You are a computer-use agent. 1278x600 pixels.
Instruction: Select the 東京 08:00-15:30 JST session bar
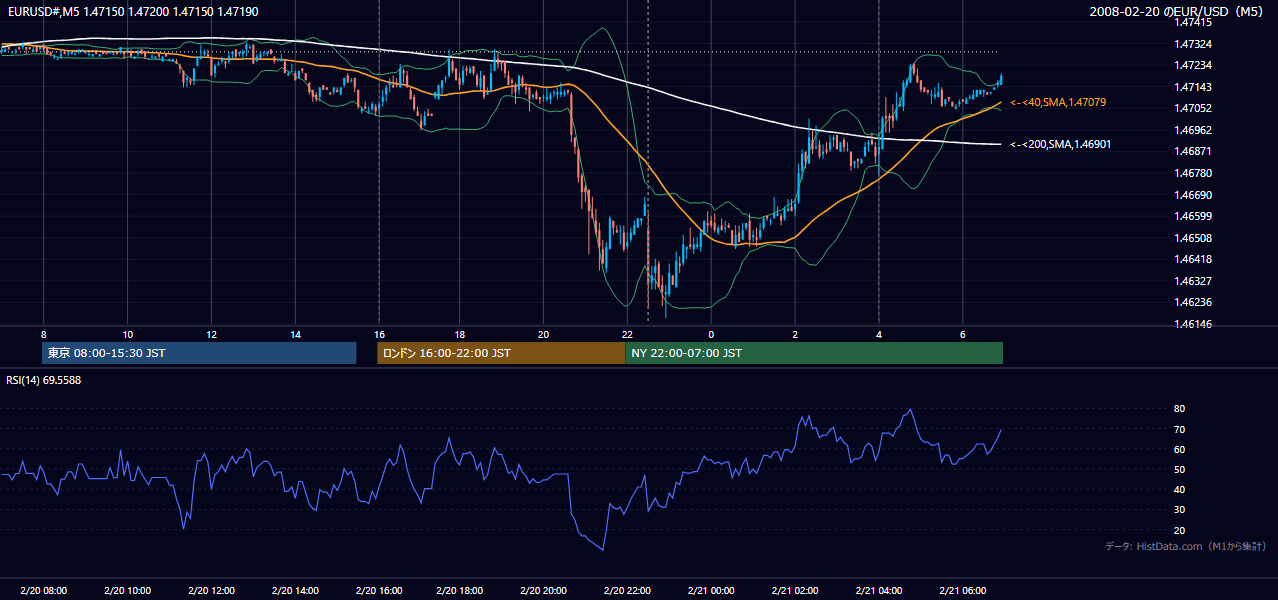(199, 353)
